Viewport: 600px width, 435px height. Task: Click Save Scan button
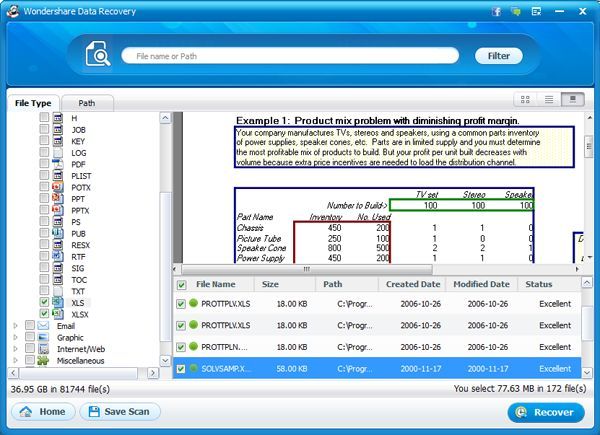point(120,412)
